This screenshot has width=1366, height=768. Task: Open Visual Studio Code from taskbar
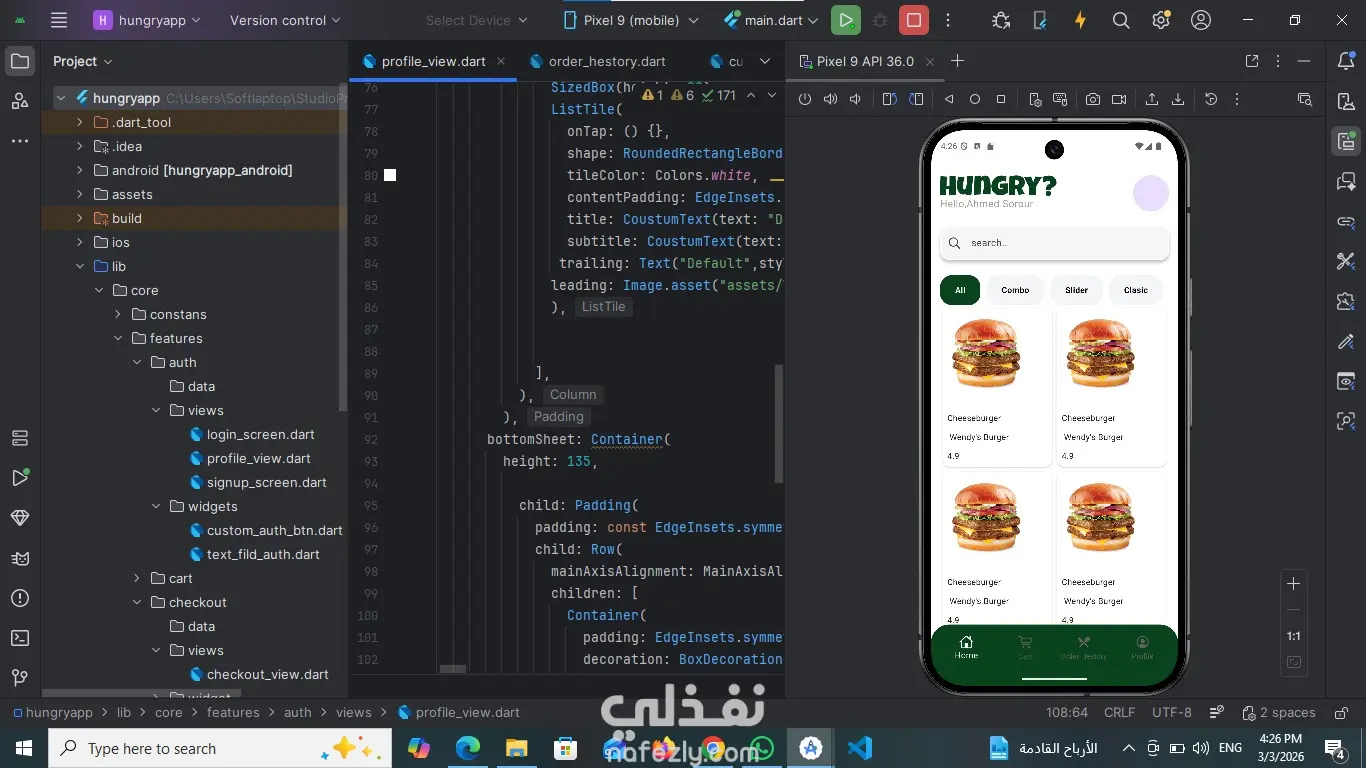(860, 748)
